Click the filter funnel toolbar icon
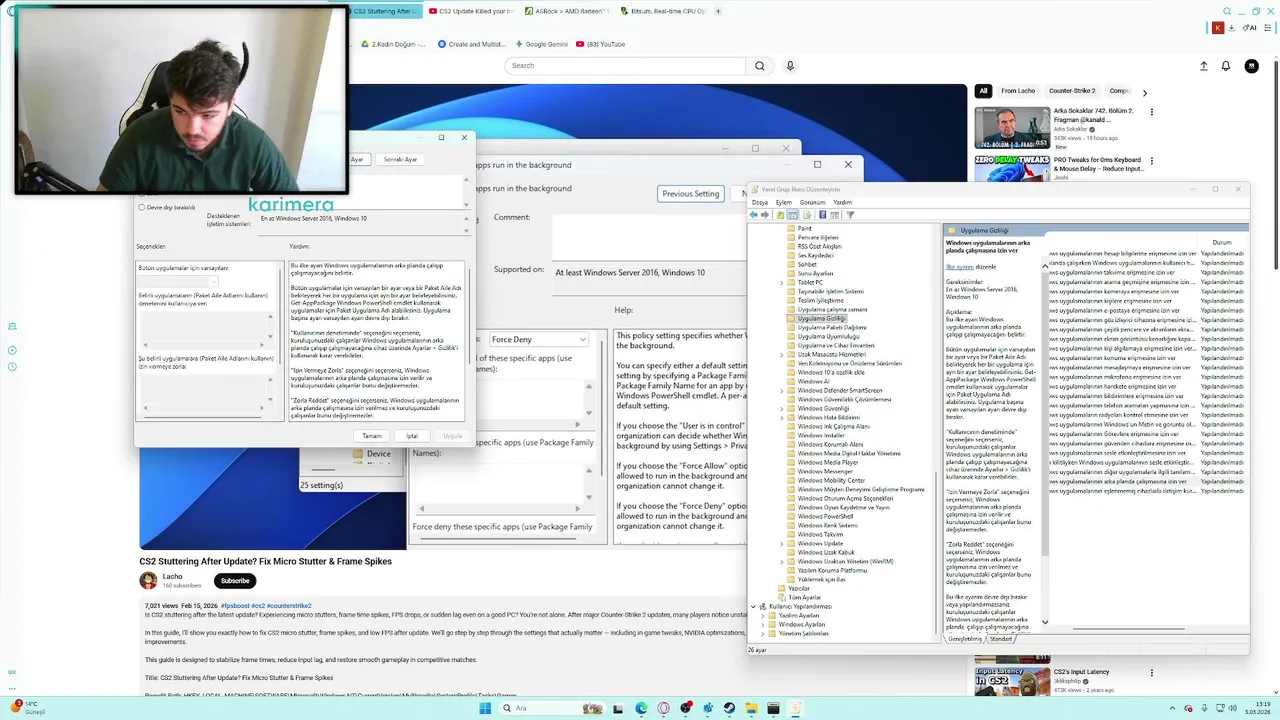 (850, 214)
